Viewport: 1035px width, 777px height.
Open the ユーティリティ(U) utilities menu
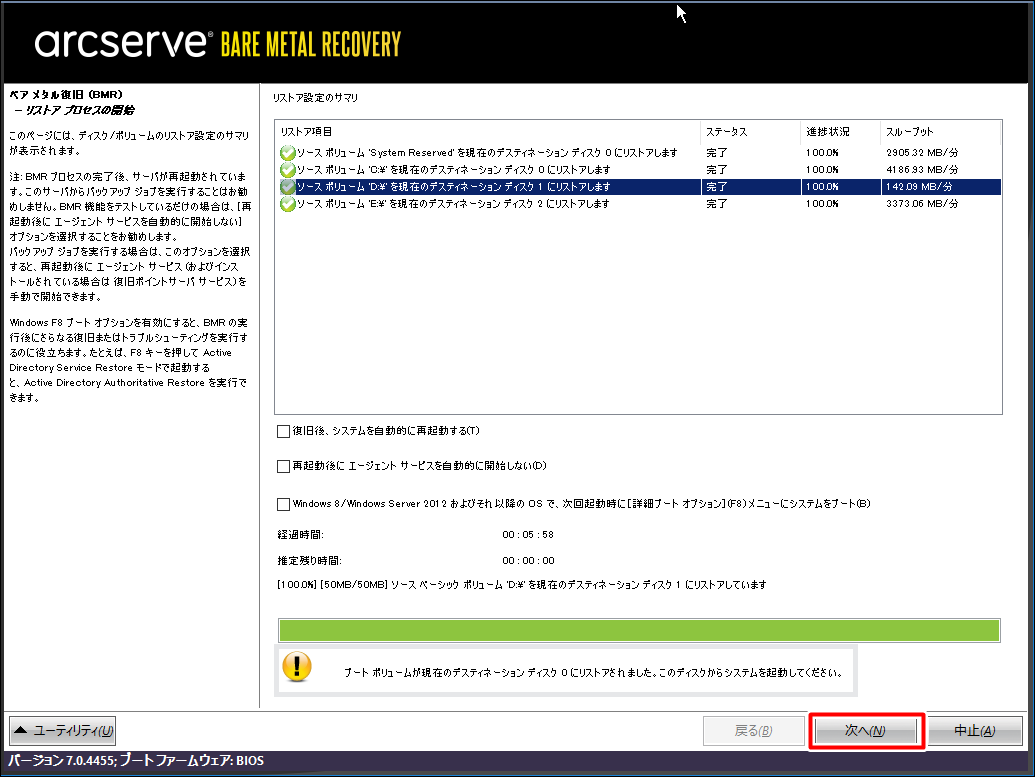[x=63, y=730]
